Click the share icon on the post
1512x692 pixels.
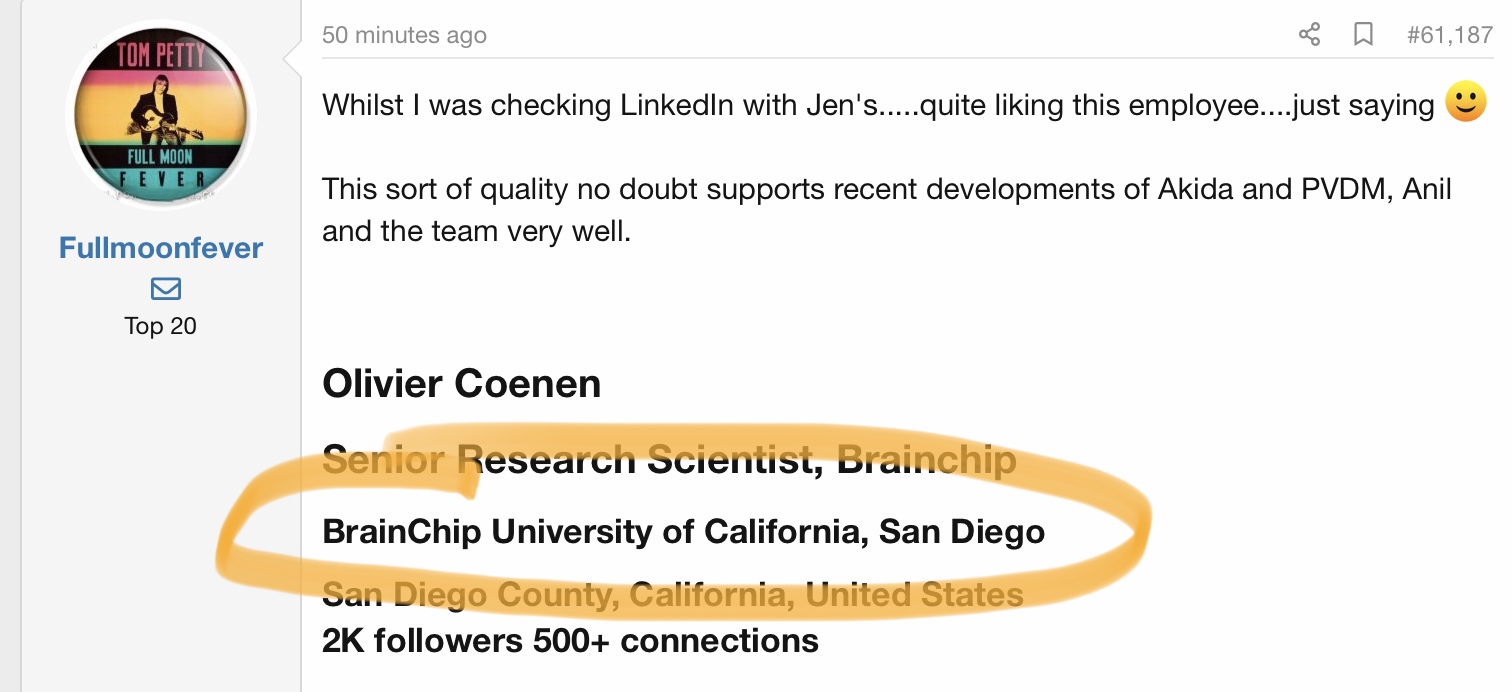click(x=1309, y=35)
